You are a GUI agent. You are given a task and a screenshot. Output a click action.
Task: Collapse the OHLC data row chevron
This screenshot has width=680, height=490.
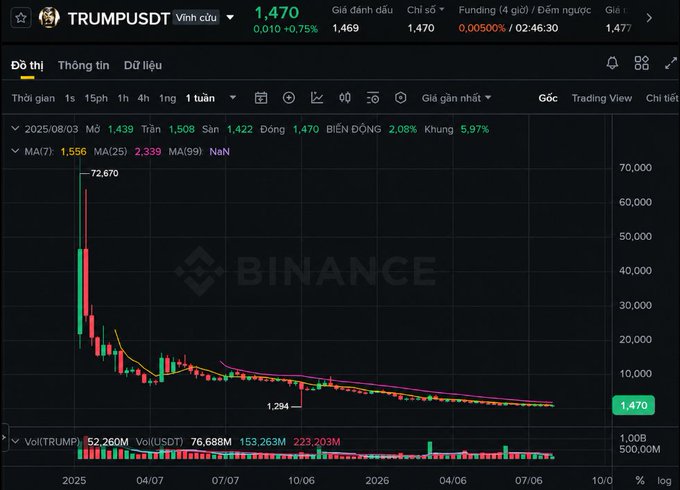coord(15,129)
